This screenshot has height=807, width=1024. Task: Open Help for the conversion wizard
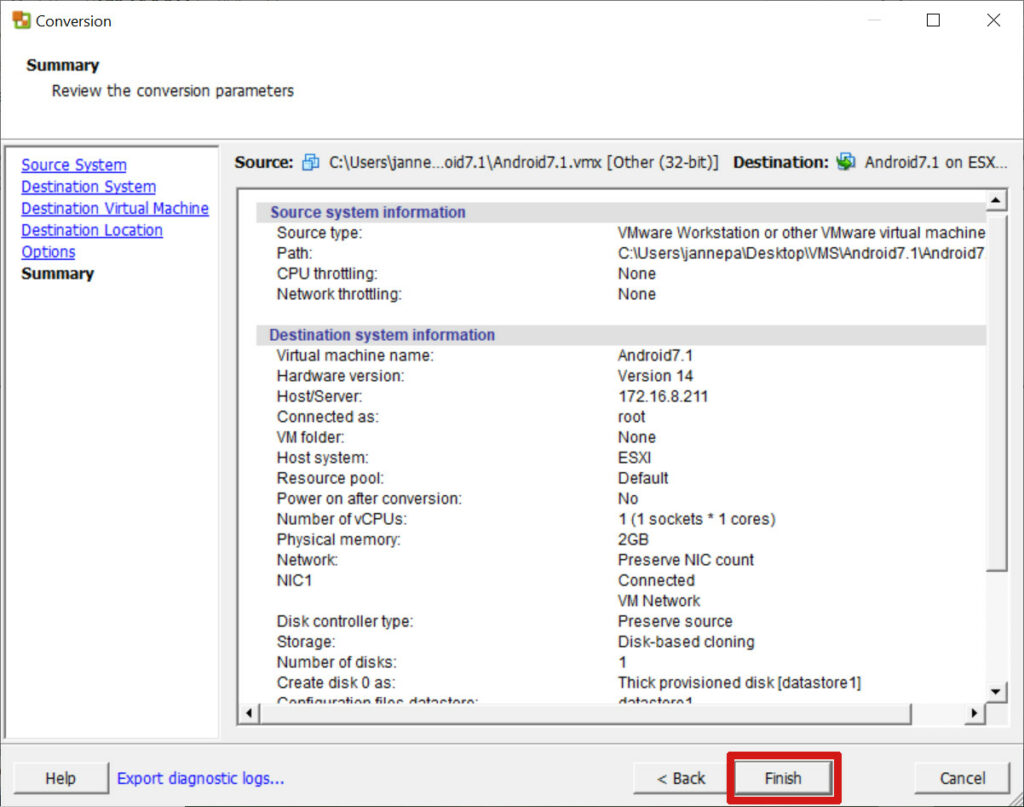tap(61, 778)
